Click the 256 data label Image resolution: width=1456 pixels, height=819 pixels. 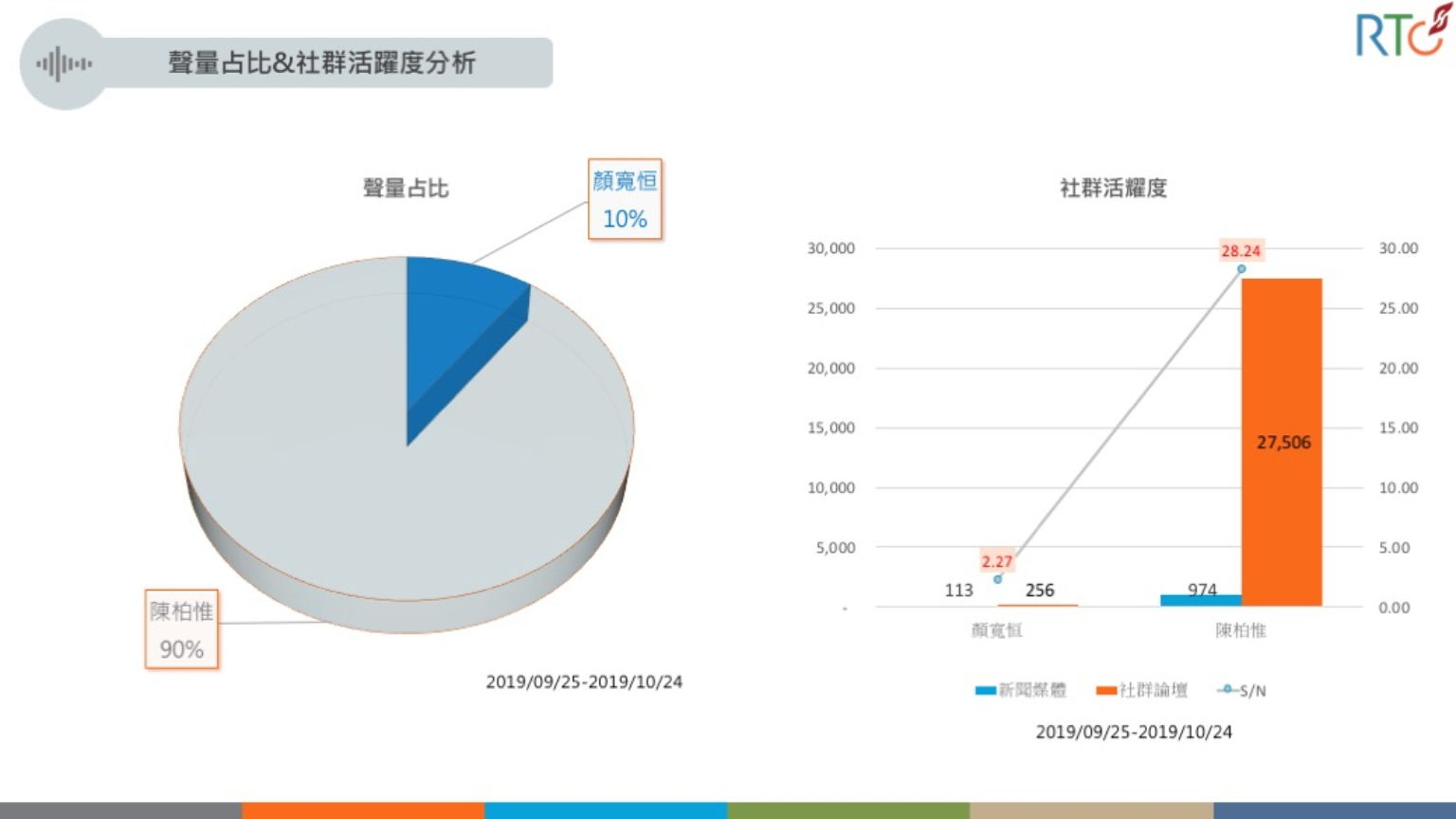(x=1040, y=590)
